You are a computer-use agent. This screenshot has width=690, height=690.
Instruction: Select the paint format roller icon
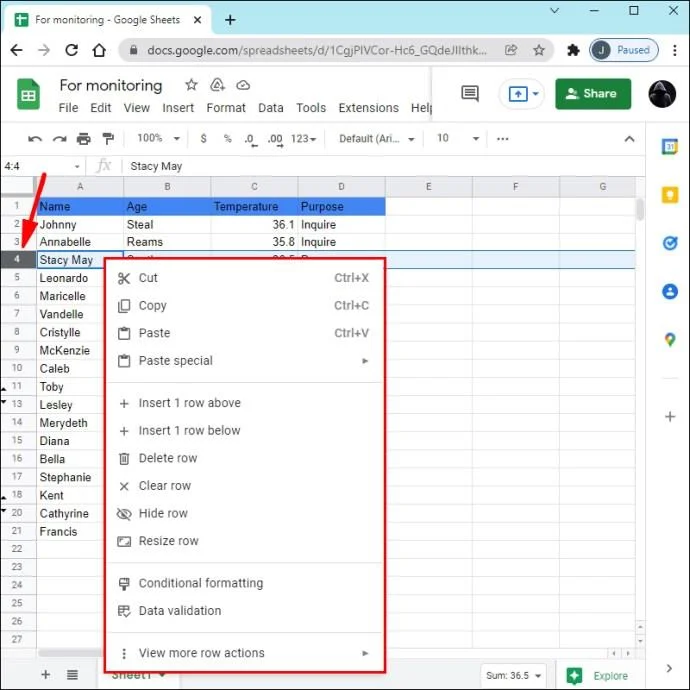[x=108, y=139]
